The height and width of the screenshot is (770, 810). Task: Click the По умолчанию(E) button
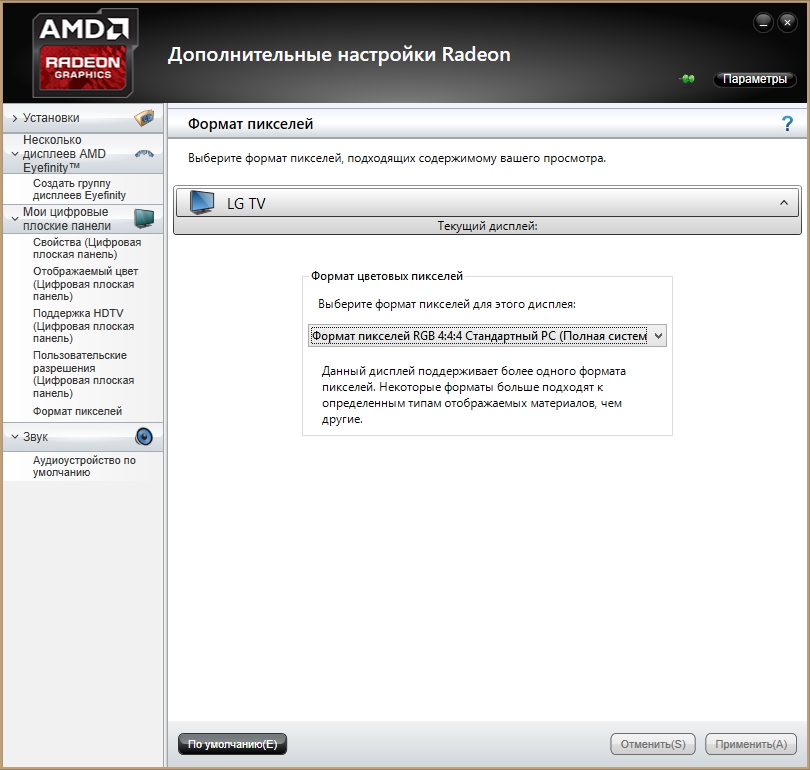[x=232, y=744]
